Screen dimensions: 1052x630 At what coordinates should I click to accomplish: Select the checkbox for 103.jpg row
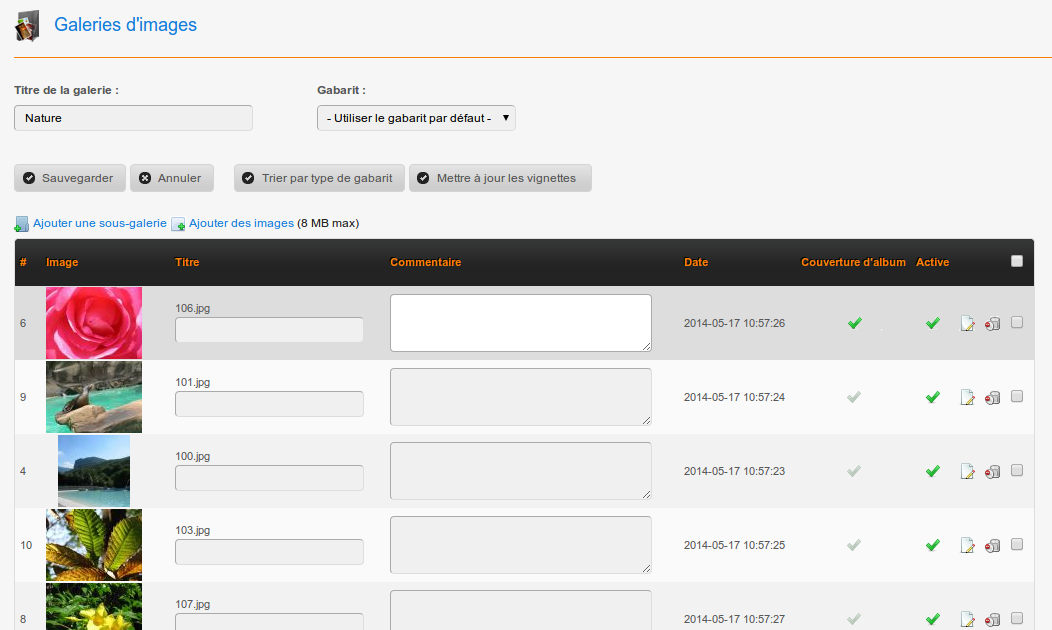(1017, 544)
